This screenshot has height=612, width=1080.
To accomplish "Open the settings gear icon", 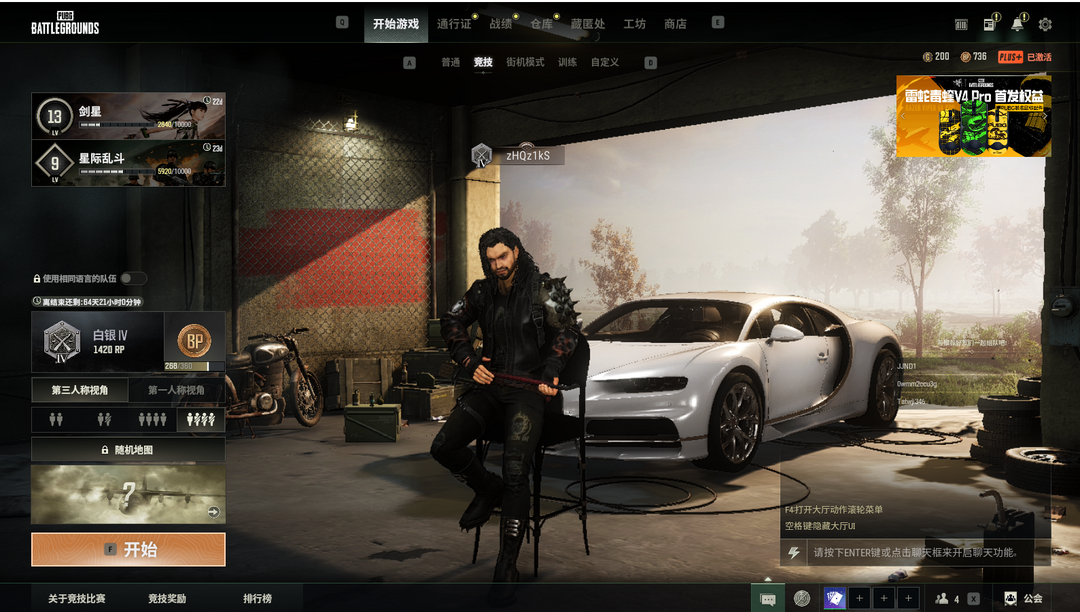I will click(x=1045, y=24).
